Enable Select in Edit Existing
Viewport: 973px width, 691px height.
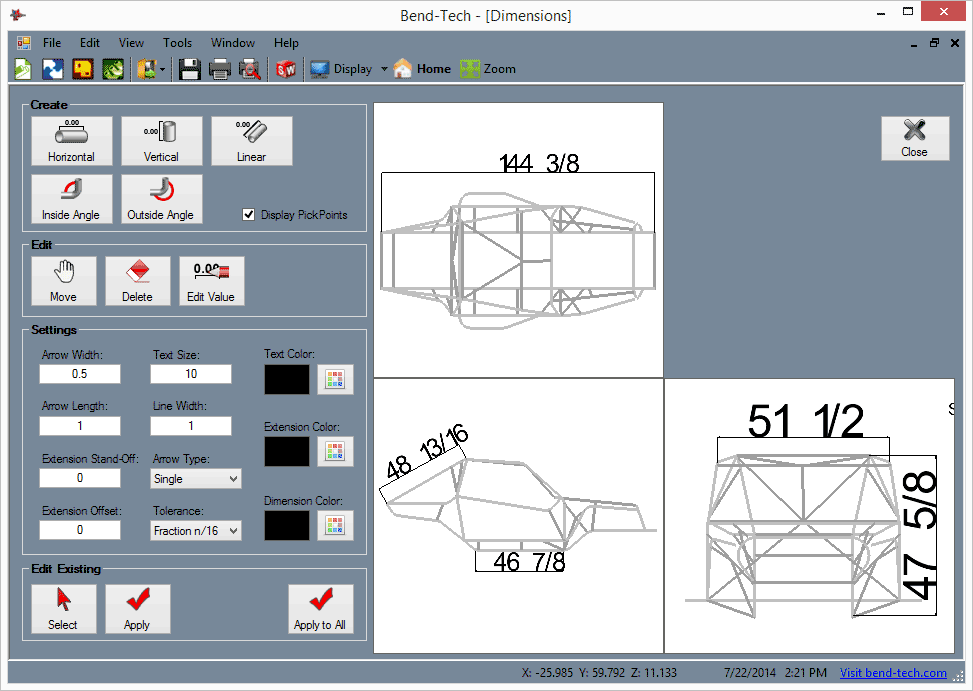click(63, 608)
